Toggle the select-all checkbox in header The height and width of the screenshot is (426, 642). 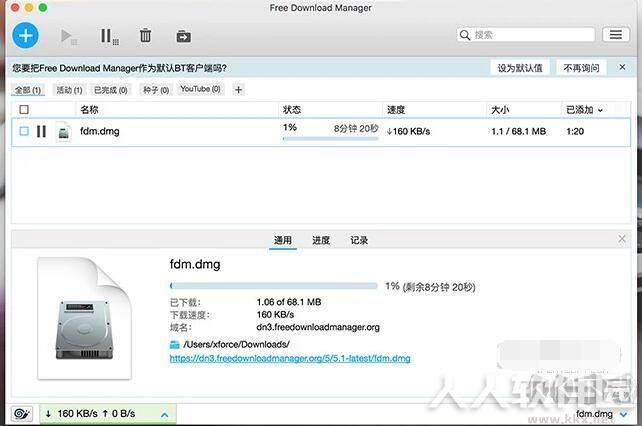point(24,109)
